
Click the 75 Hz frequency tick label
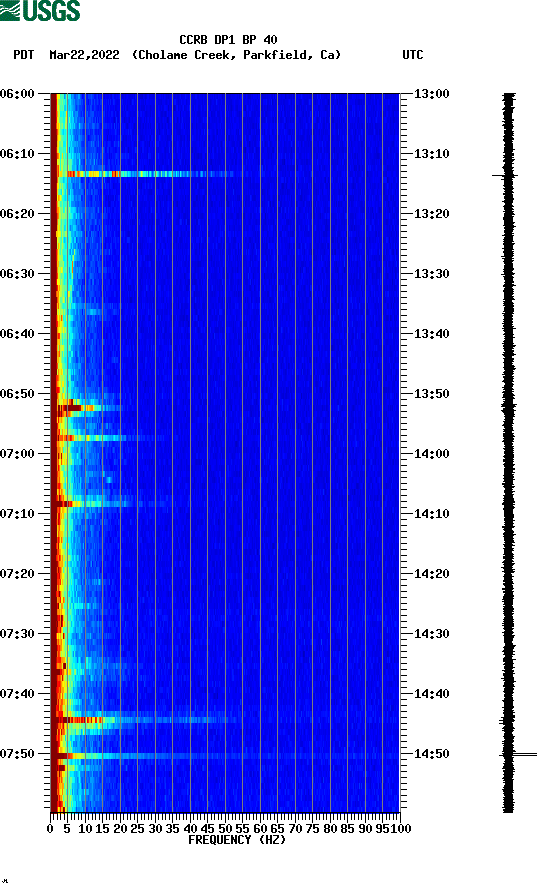click(x=312, y=829)
